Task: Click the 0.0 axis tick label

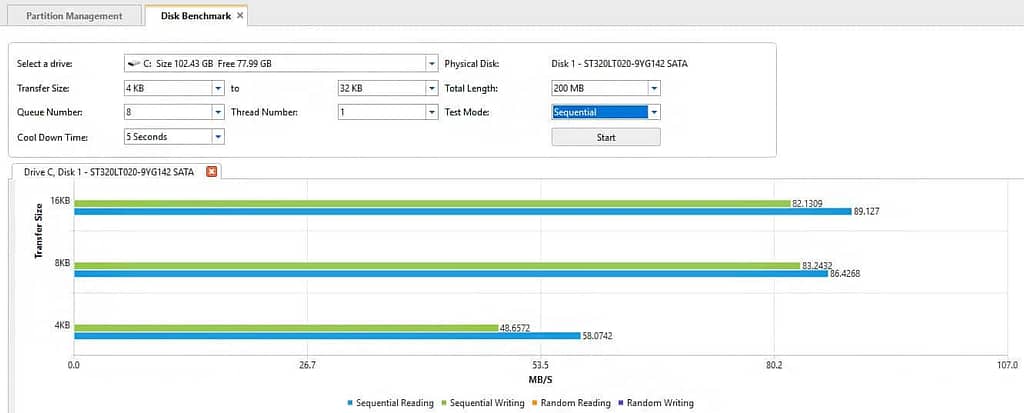Action: pyautogui.click(x=74, y=365)
